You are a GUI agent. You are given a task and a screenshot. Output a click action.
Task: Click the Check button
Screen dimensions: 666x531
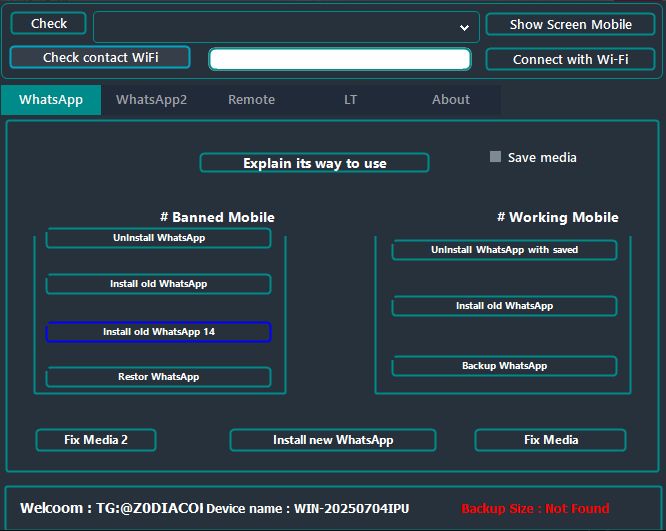point(48,23)
